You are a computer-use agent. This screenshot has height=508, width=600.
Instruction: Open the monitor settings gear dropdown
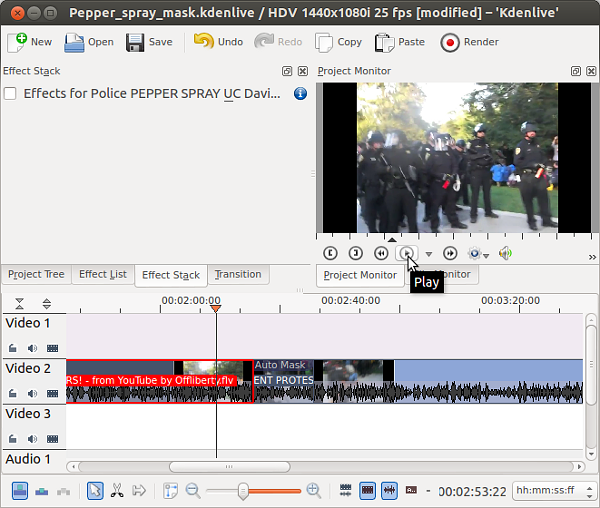(x=476, y=254)
